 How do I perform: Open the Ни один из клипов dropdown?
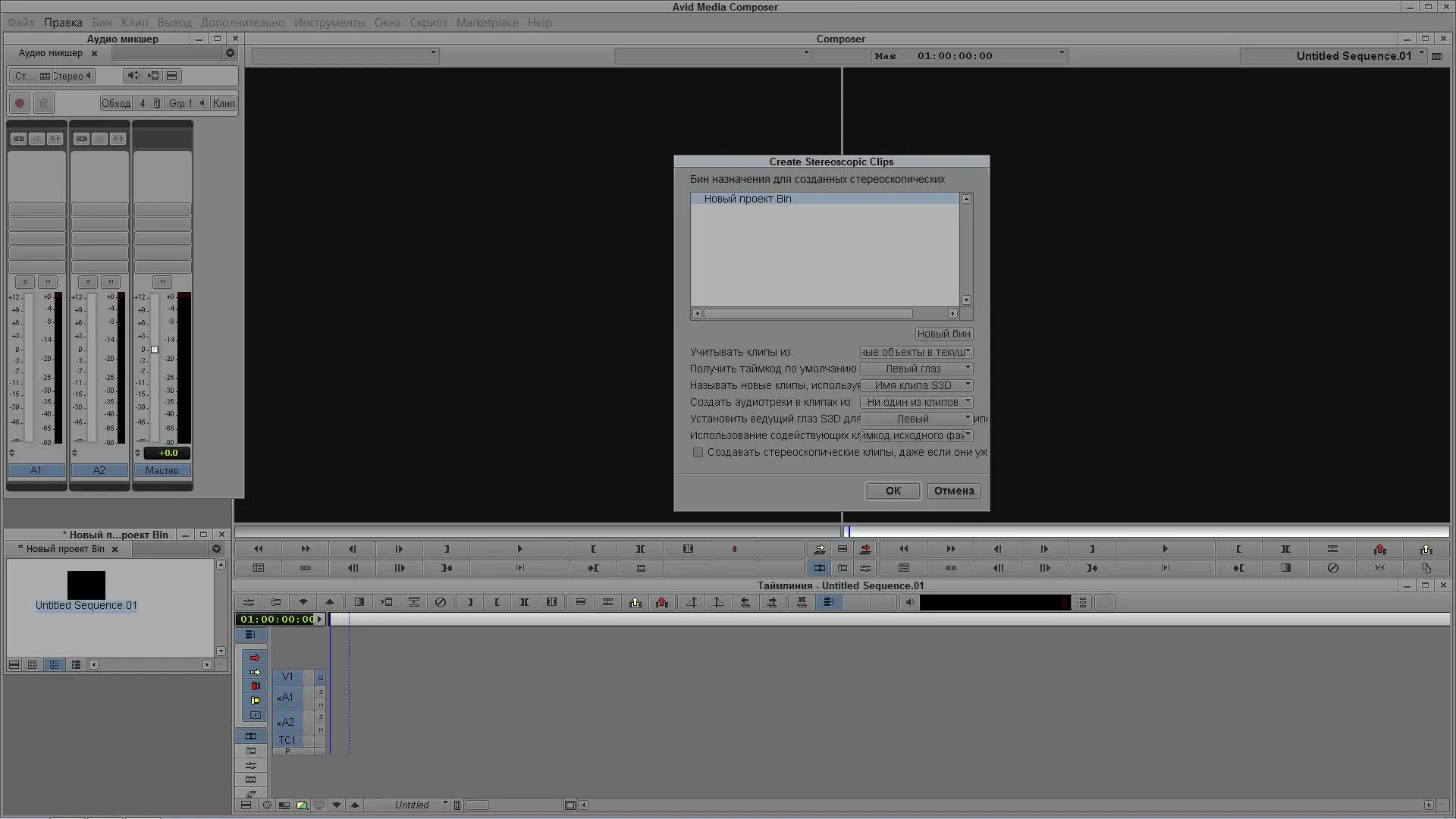[916, 403]
